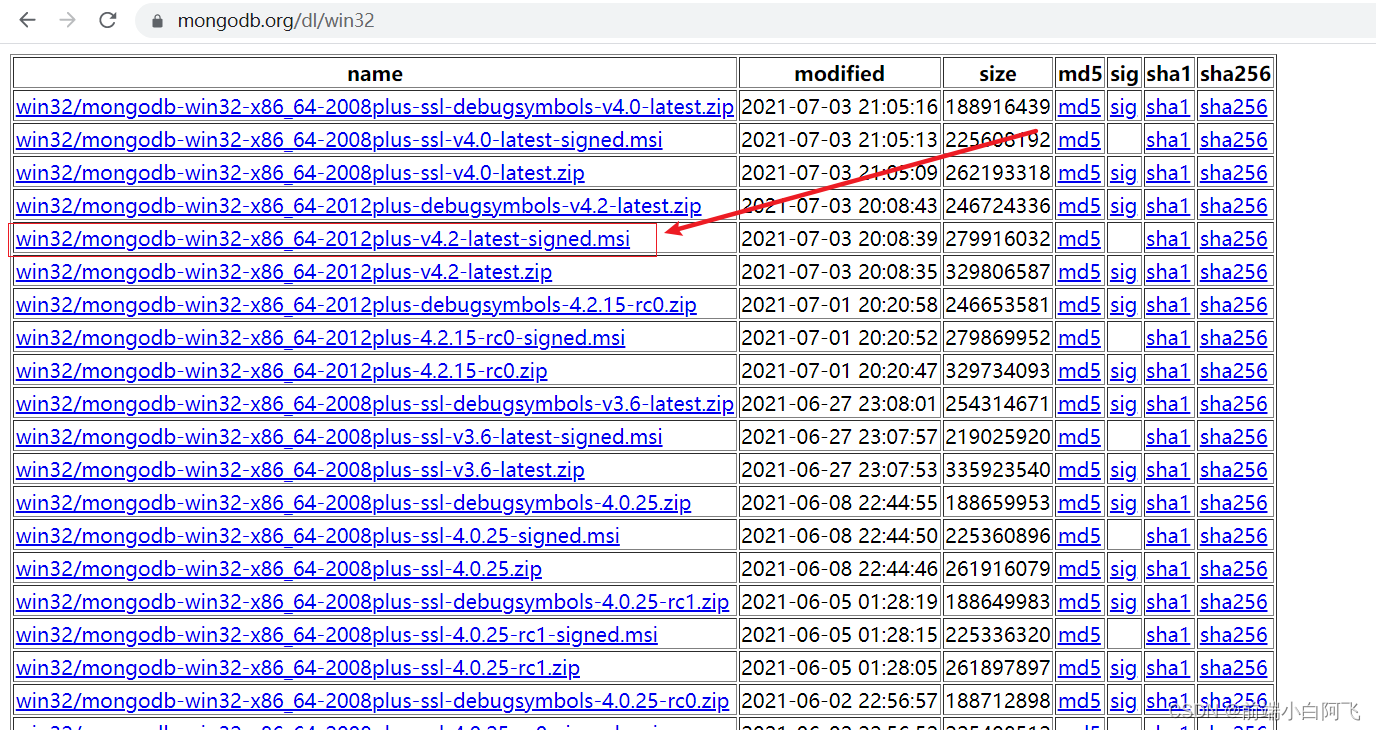1376x730 pixels.
Task: Open 2008plus-ssl-v3.6-latest.zip link
Action: (x=300, y=470)
